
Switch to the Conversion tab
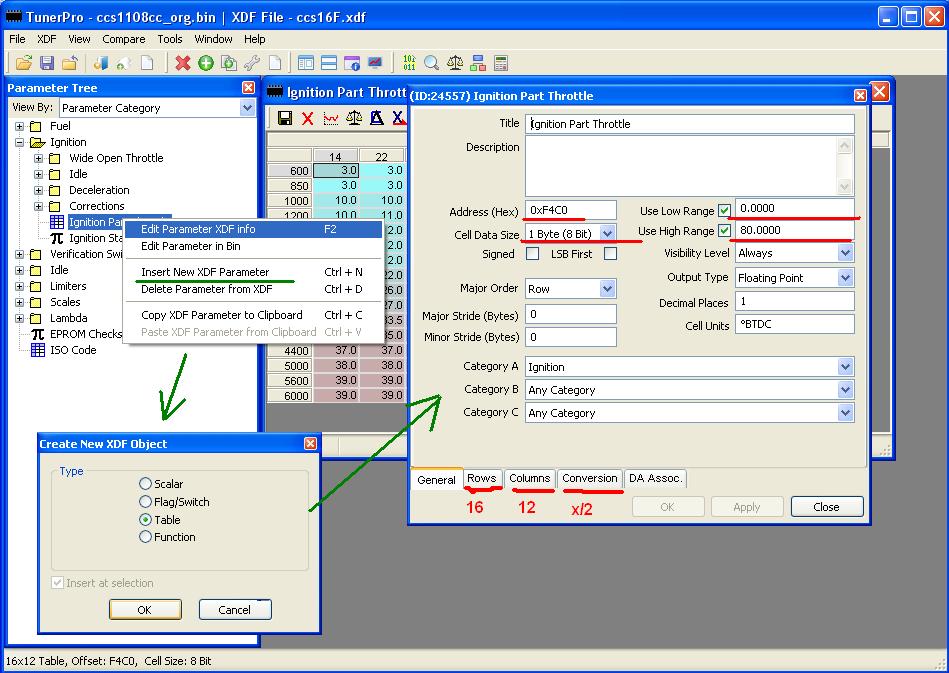590,479
